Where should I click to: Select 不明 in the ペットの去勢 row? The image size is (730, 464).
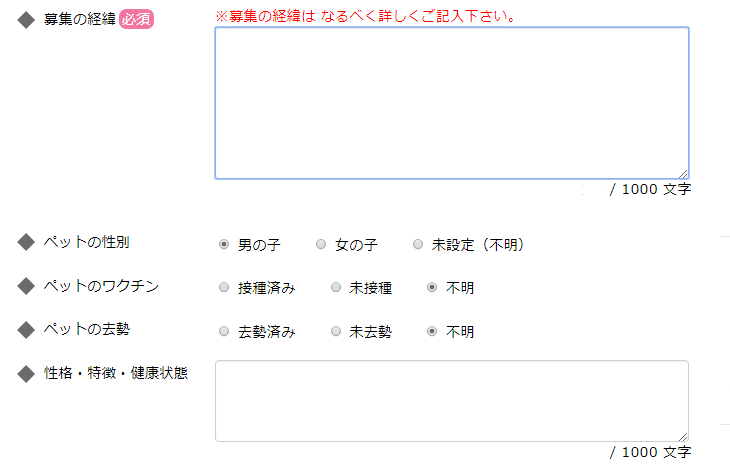pos(432,332)
